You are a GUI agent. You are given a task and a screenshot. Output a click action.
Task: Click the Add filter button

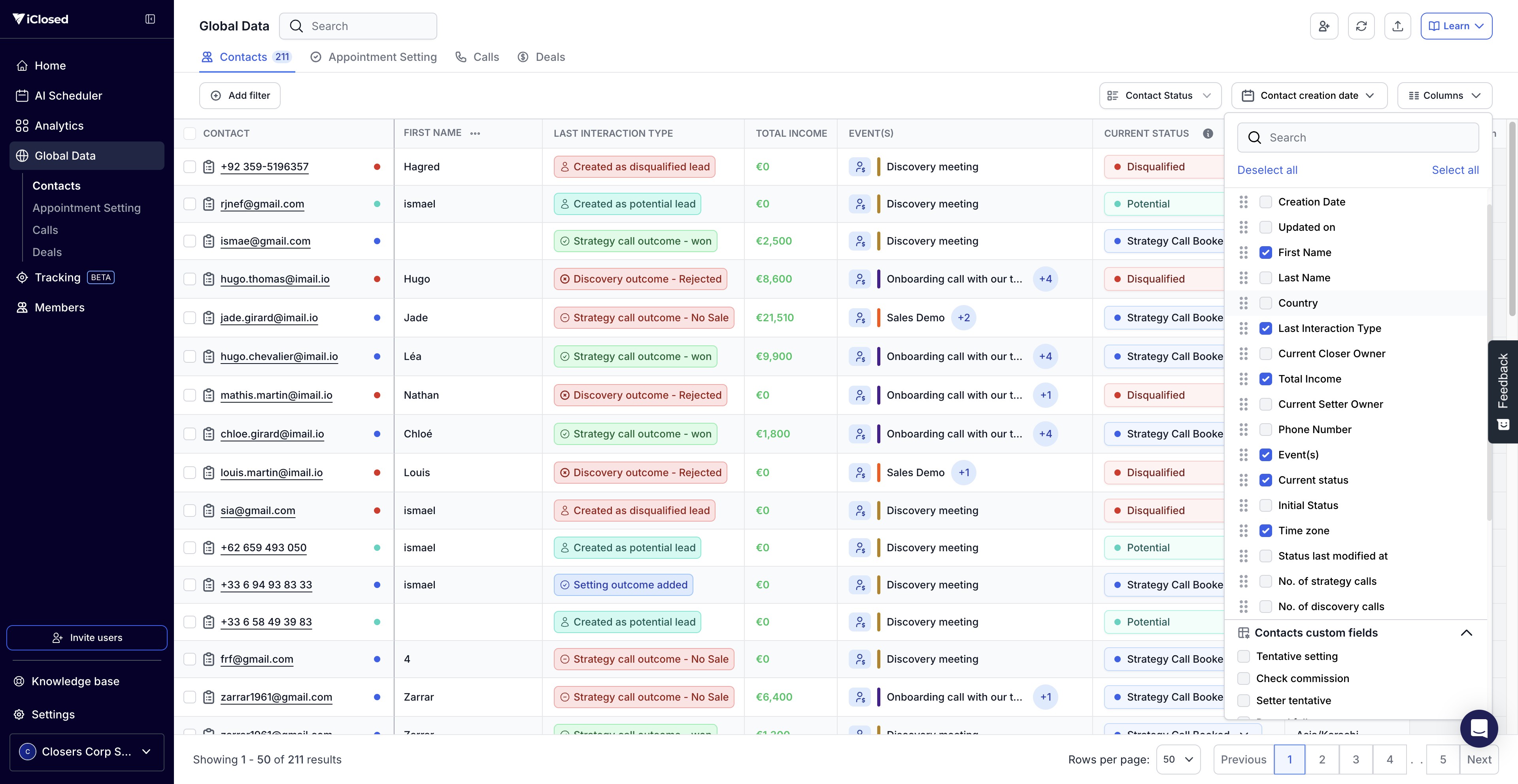point(240,95)
